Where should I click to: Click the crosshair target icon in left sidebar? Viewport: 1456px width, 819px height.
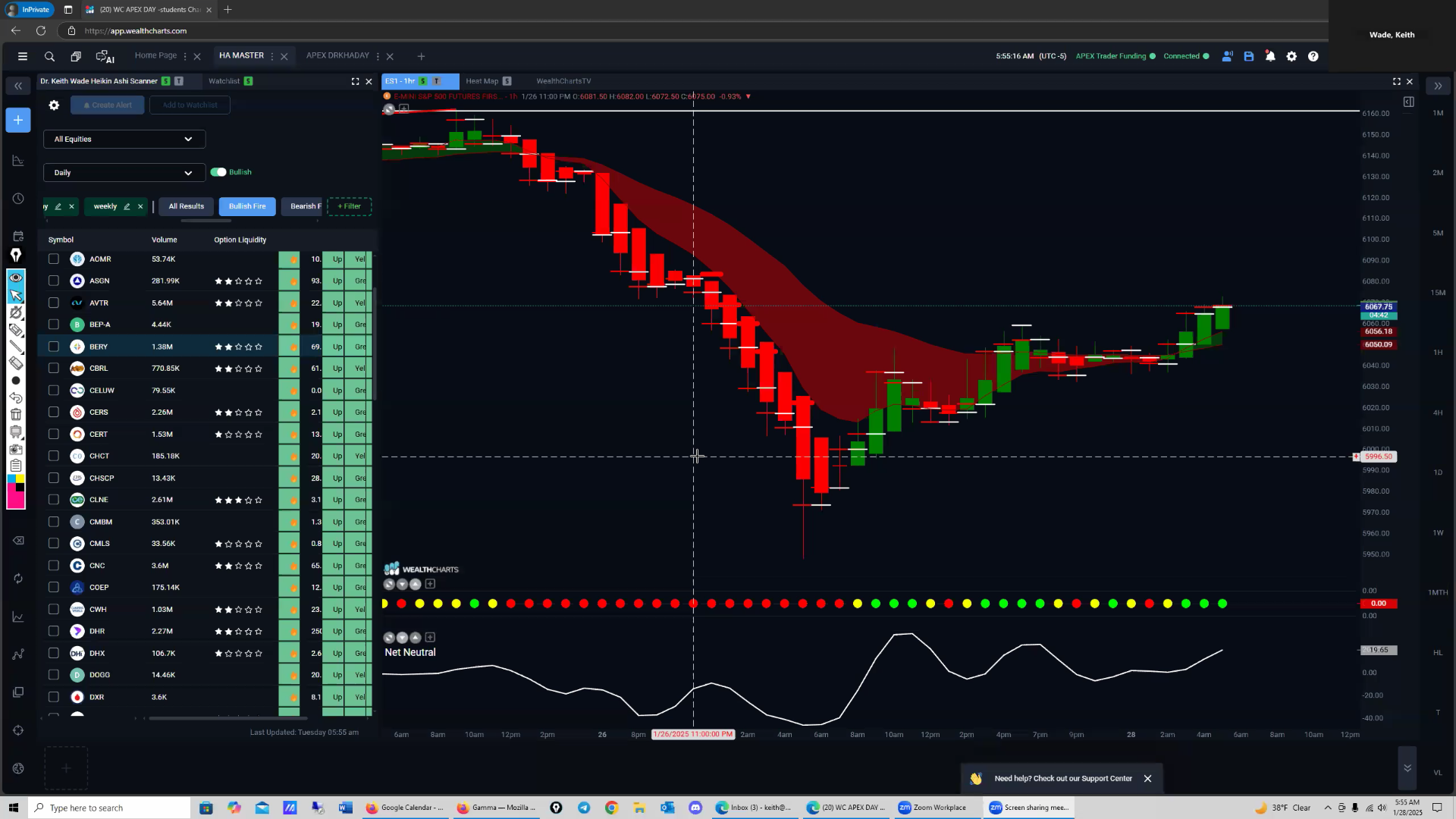18,730
